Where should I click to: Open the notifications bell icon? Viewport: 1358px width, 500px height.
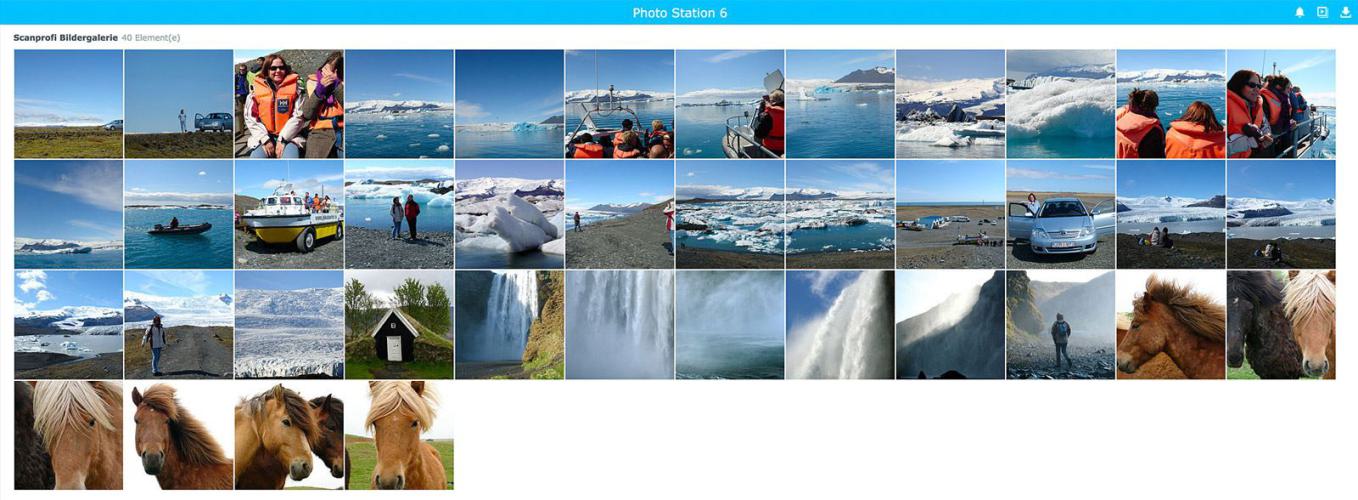pyautogui.click(x=1300, y=12)
